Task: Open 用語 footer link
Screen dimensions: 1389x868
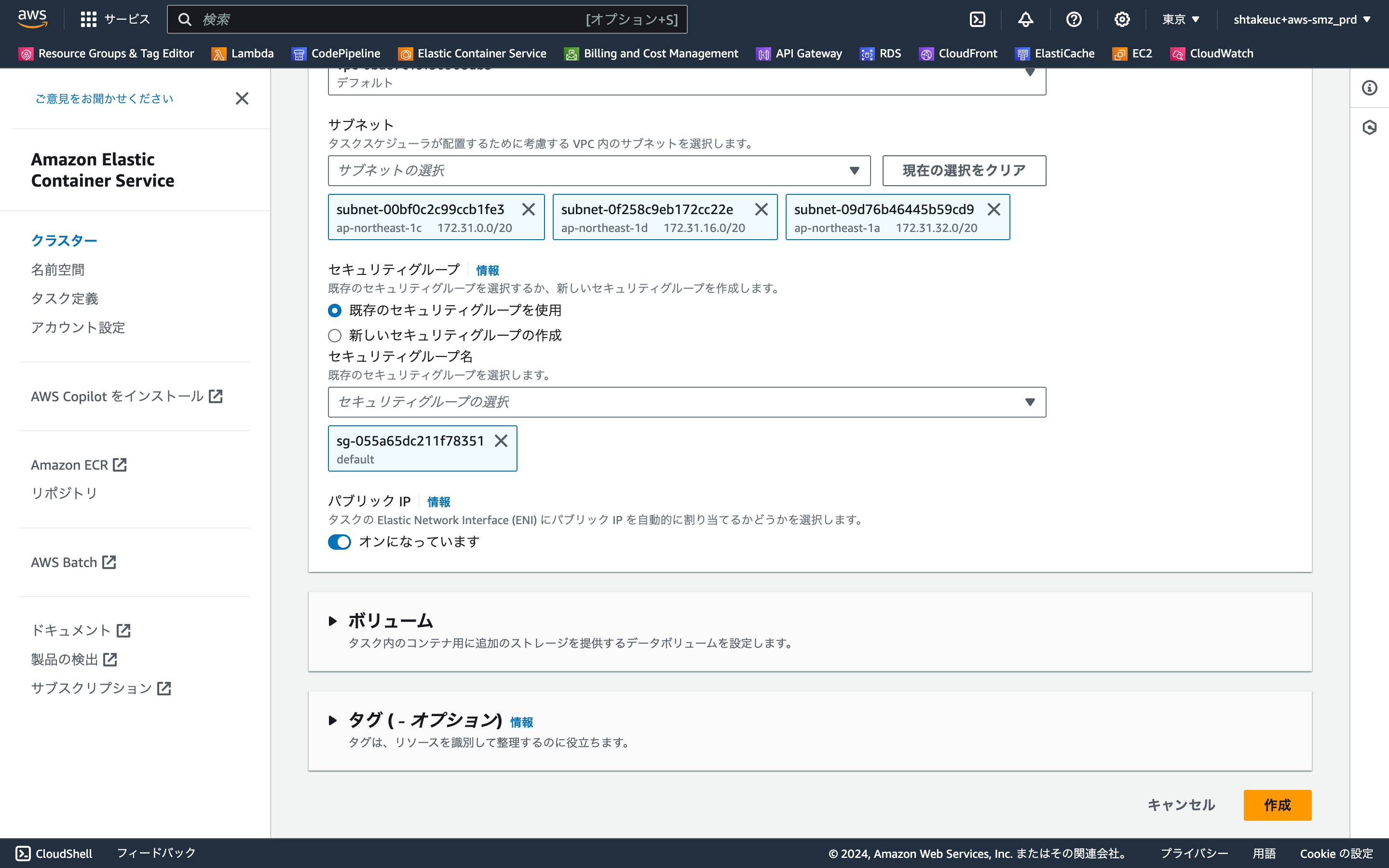Action: 1264,854
